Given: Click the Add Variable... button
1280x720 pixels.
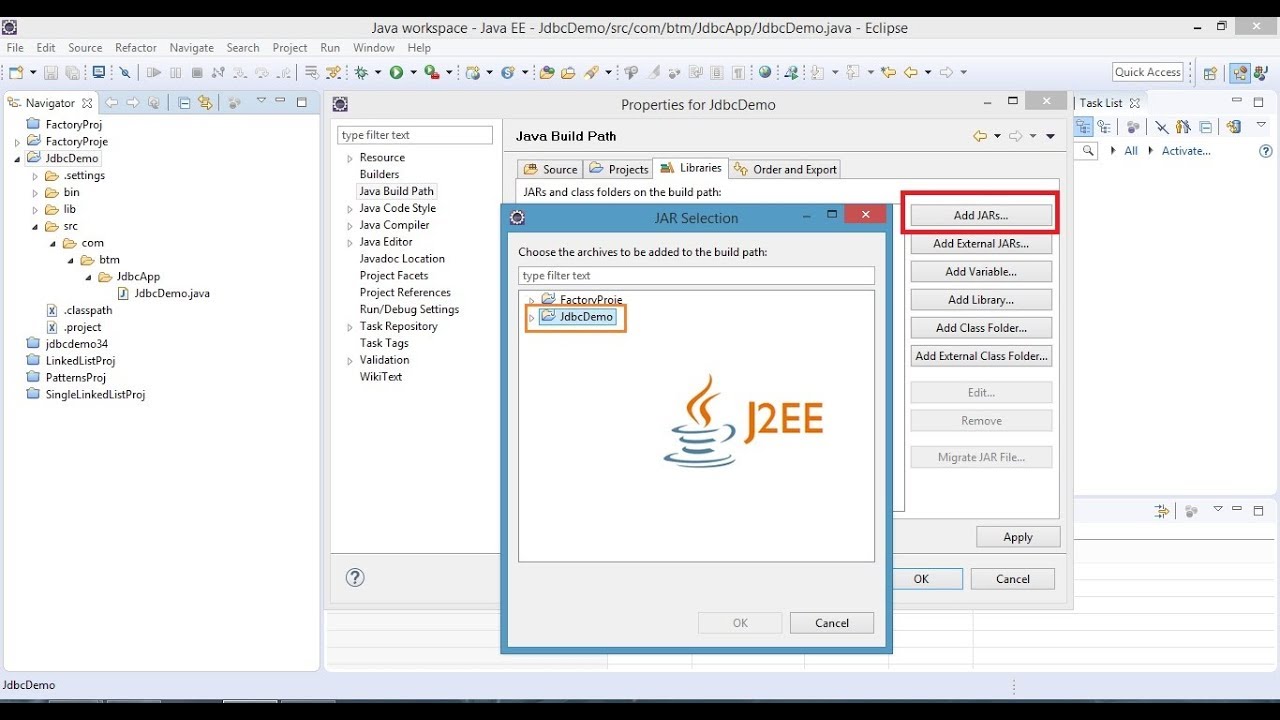Looking at the screenshot, I should 981,271.
